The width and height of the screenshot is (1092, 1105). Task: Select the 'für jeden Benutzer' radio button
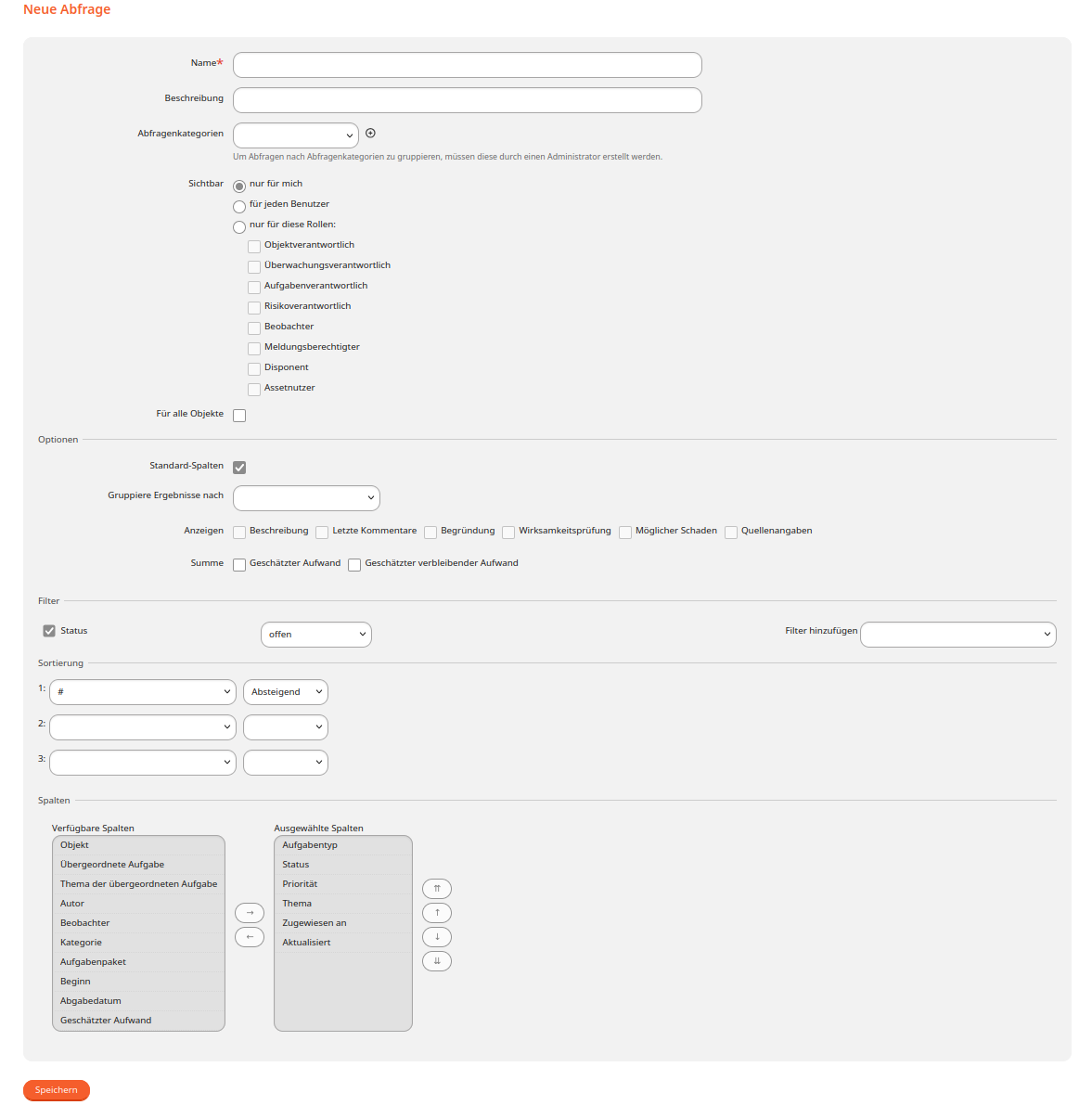(x=239, y=207)
